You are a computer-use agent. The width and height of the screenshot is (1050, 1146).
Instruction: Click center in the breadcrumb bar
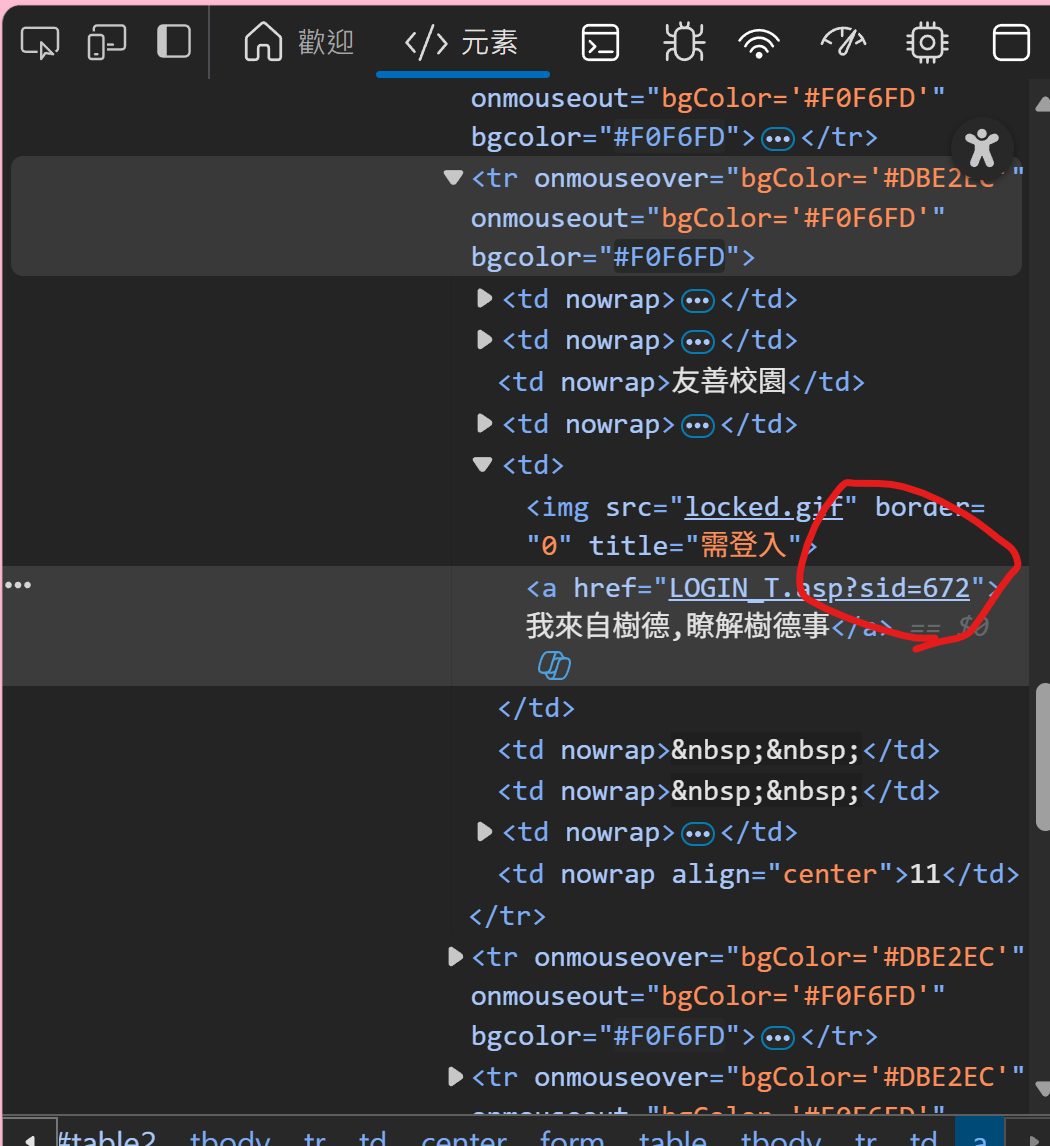tap(464, 1137)
